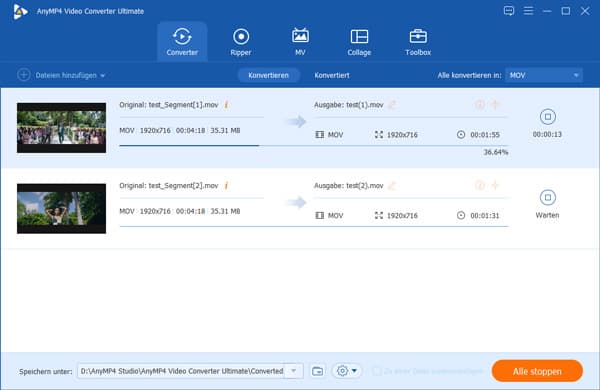Click the progress bar of test_Segment[1].mov
The height and width of the screenshot is (390, 600).
[314, 145]
